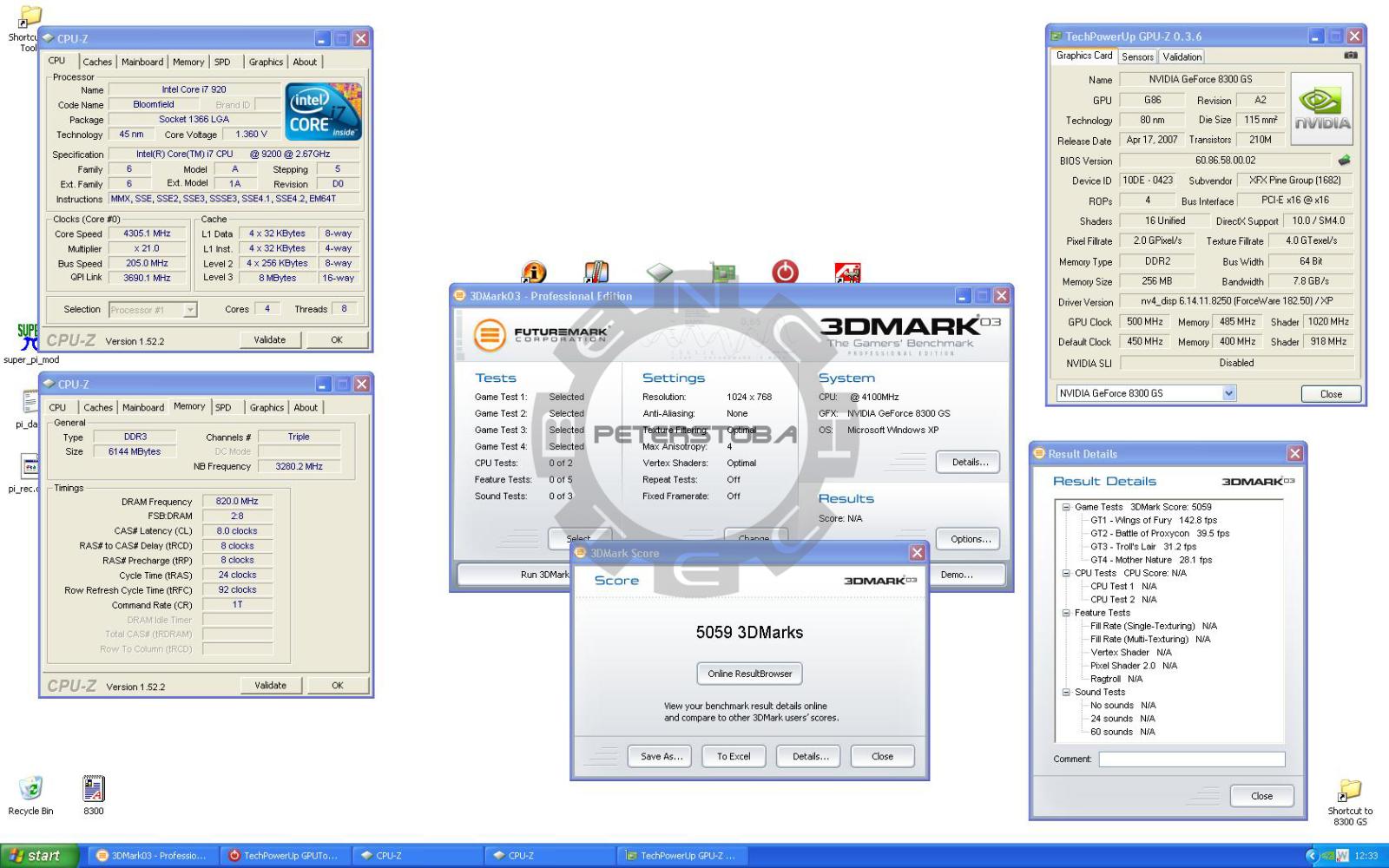The image size is (1389, 868).
Task: Switch to Validation tab in GPU-Z
Action: click(1182, 57)
